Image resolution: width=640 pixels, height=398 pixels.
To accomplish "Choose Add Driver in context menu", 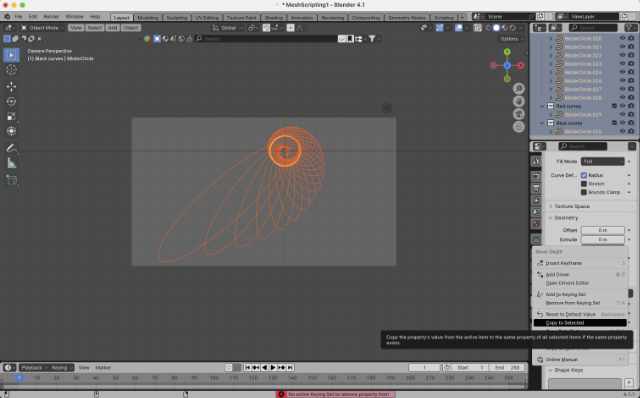I will [580, 275].
